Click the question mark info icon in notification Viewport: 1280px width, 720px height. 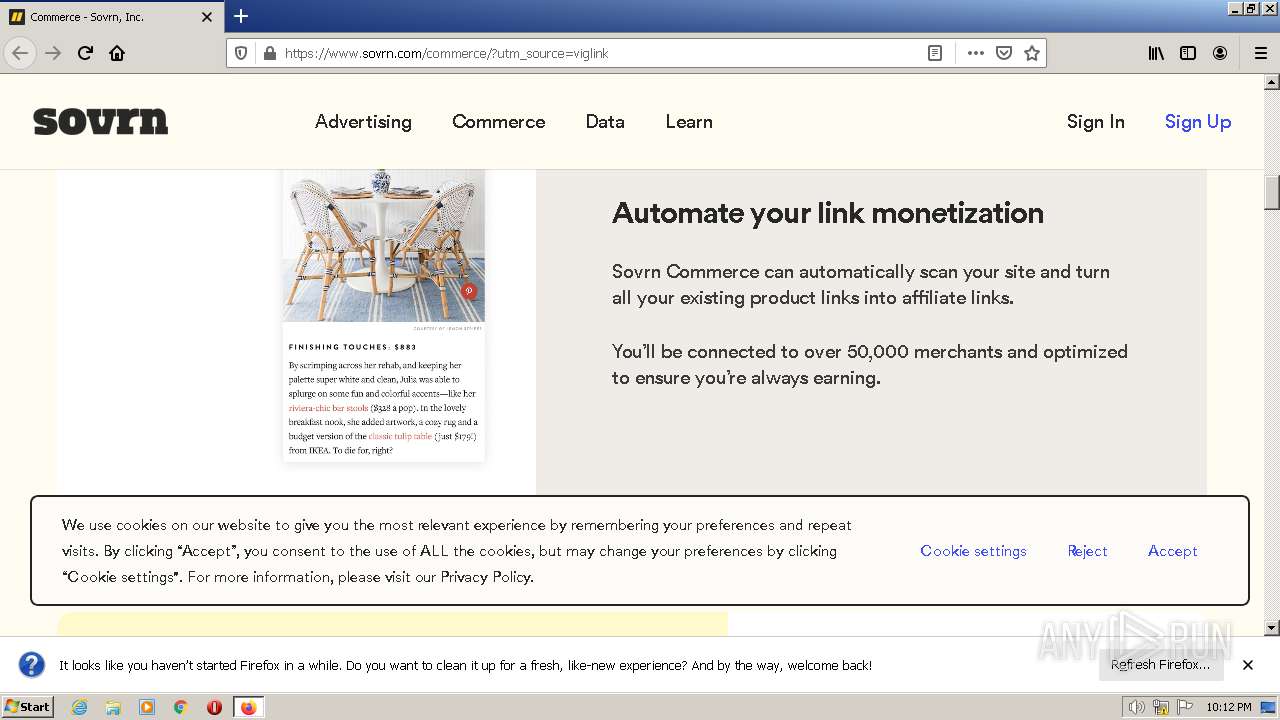(32, 664)
